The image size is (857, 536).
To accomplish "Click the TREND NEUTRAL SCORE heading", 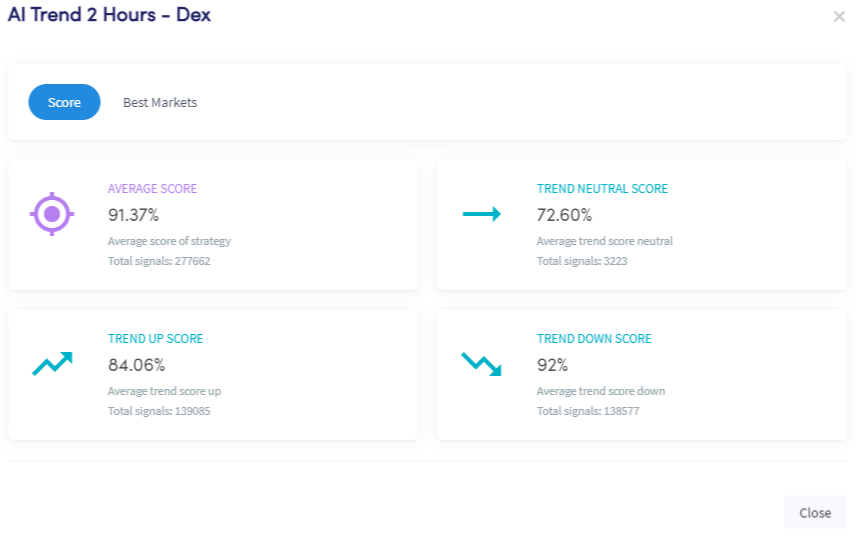I will [x=602, y=189].
